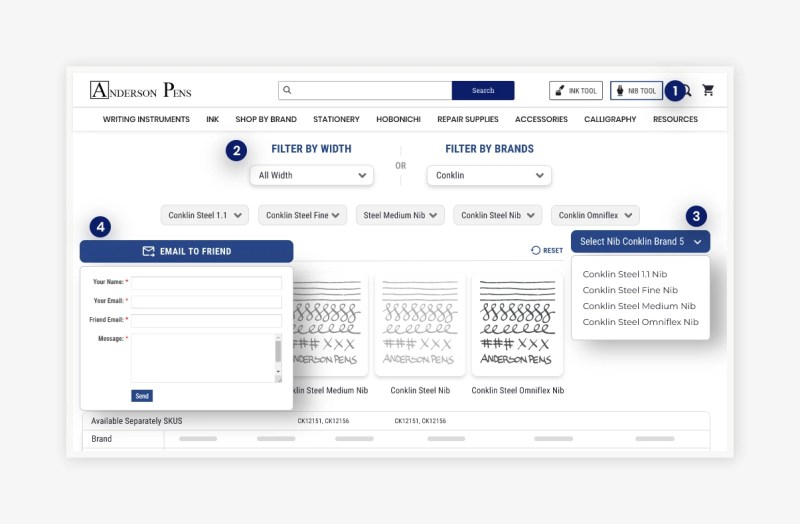Click the Nib Tool button

pyautogui.click(x=636, y=90)
